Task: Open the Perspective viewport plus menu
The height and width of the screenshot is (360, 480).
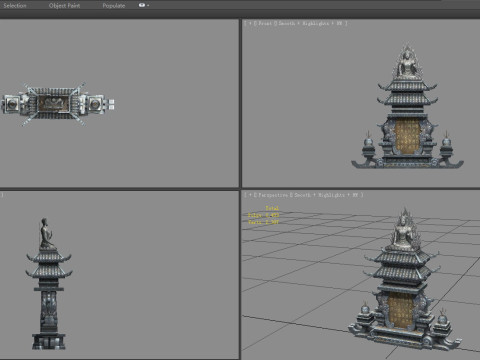Action: point(250,195)
